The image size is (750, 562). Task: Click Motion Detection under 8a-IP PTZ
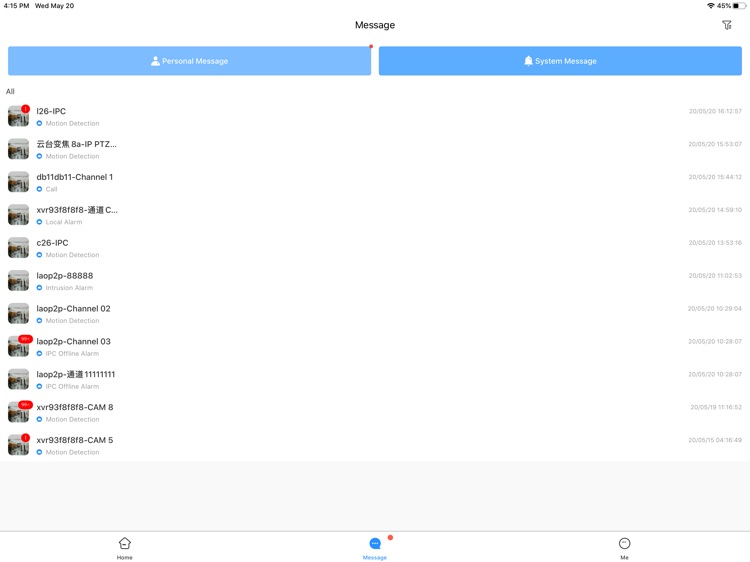pos(72,156)
